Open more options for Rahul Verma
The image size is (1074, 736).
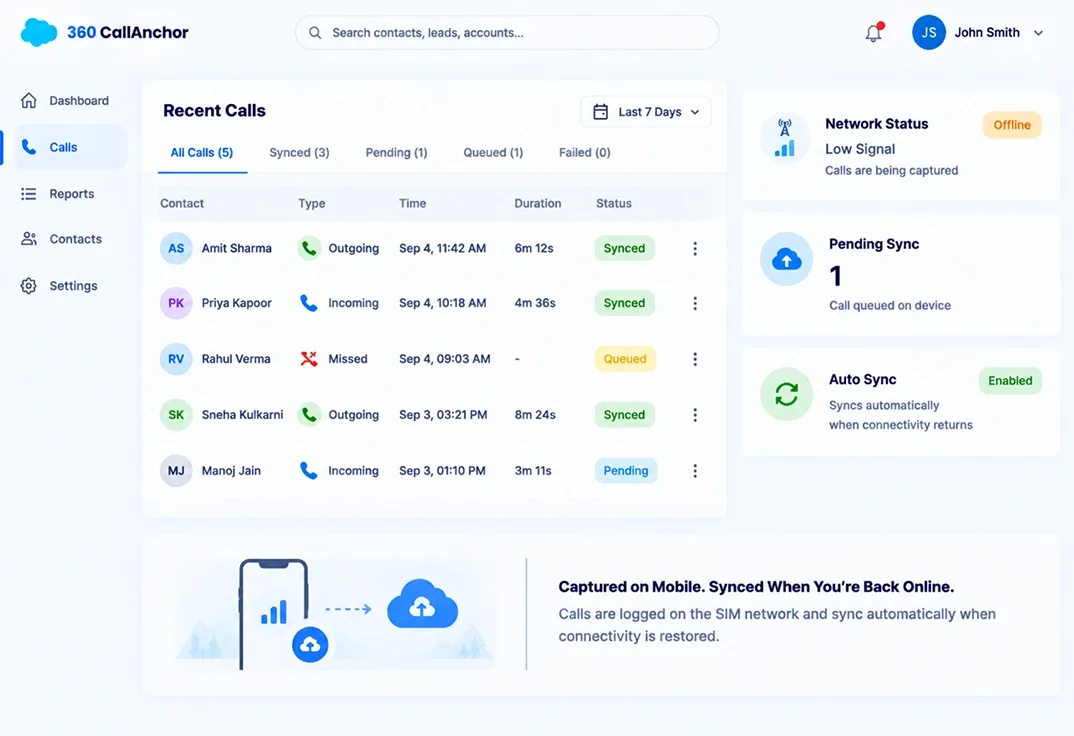695,359
